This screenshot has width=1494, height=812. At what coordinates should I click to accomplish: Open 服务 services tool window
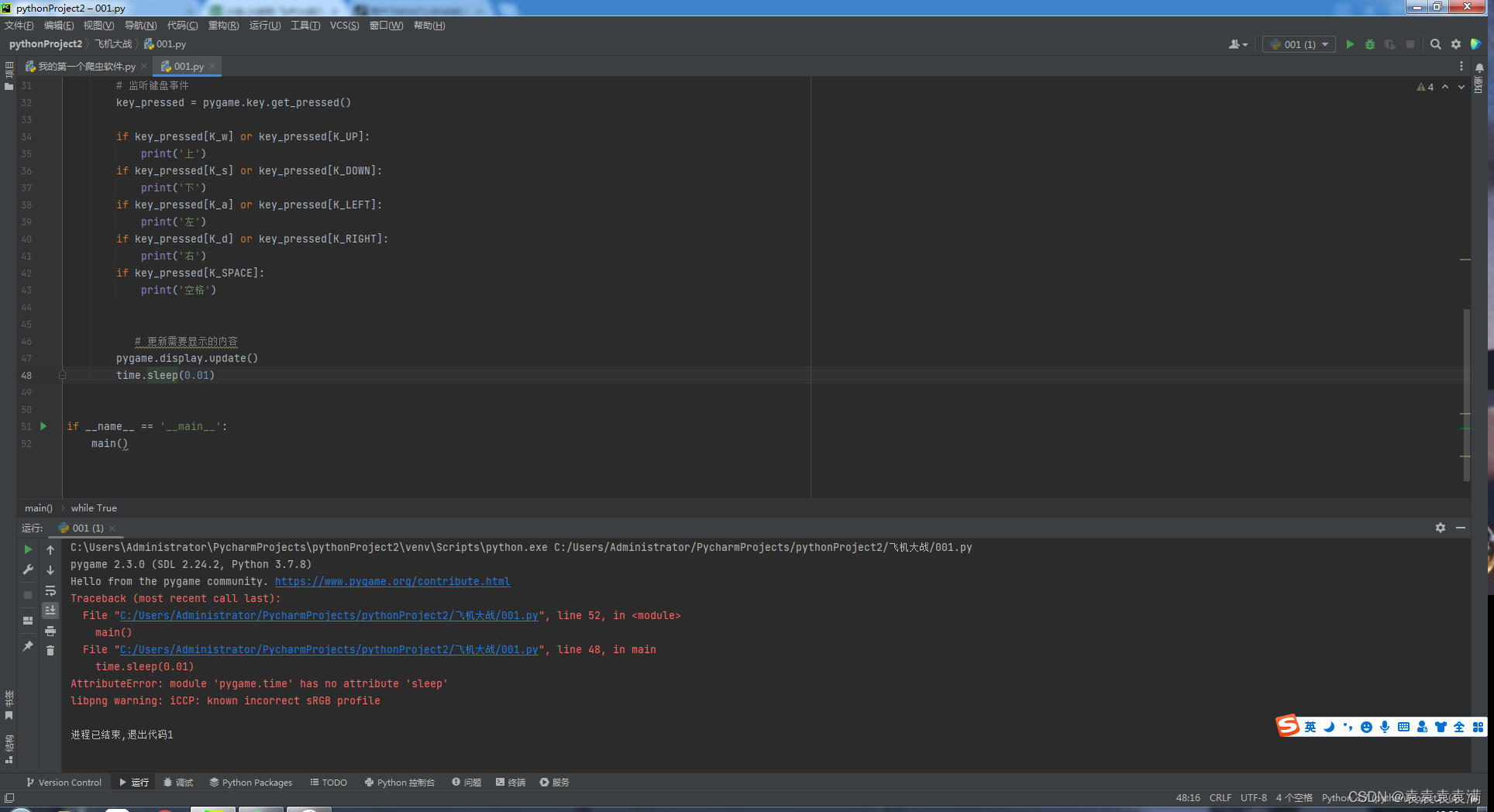coord(555,783)
